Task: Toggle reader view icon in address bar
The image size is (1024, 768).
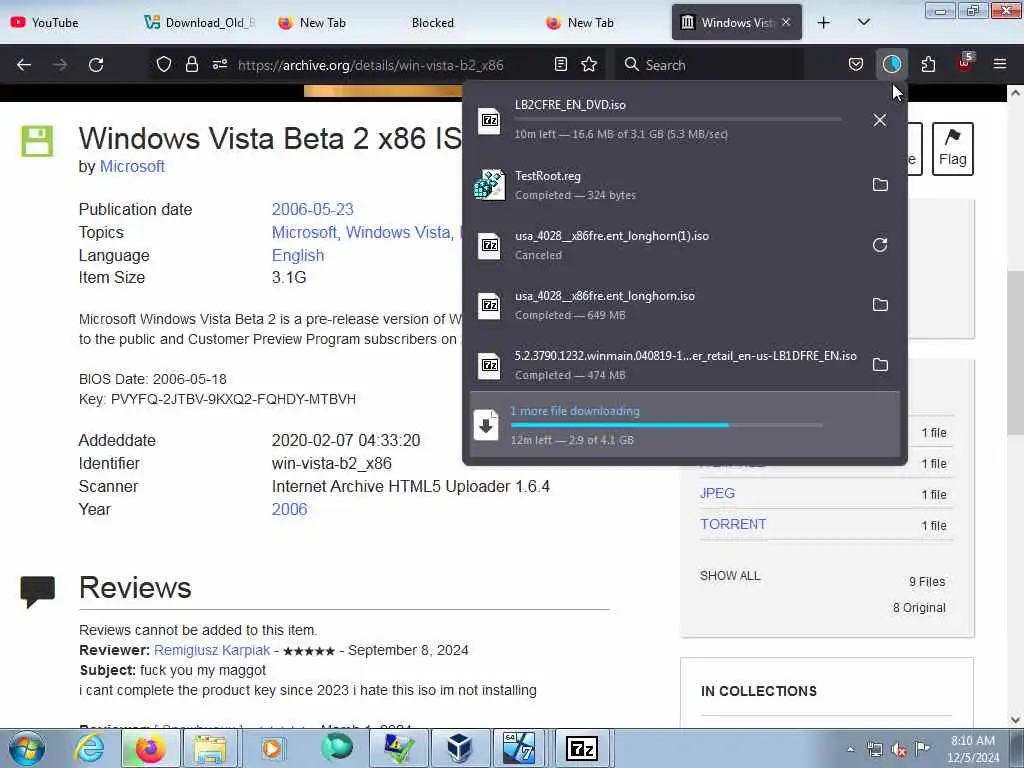Action: [x=560, y=64]
